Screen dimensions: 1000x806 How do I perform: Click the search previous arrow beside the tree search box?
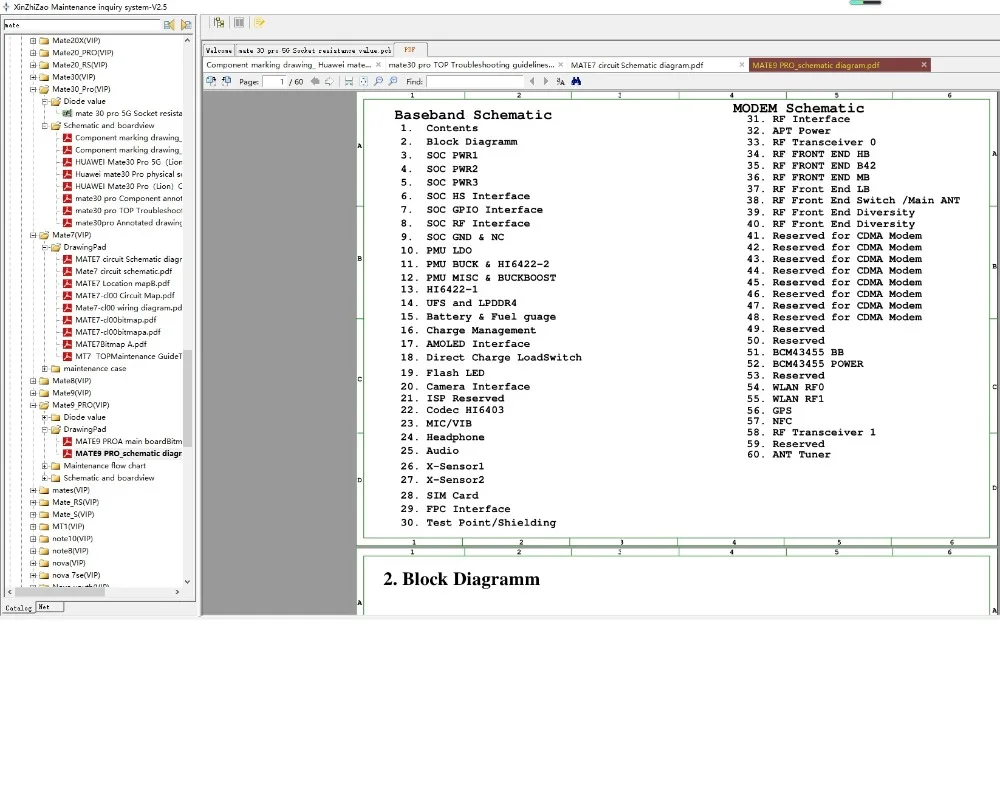169,25
